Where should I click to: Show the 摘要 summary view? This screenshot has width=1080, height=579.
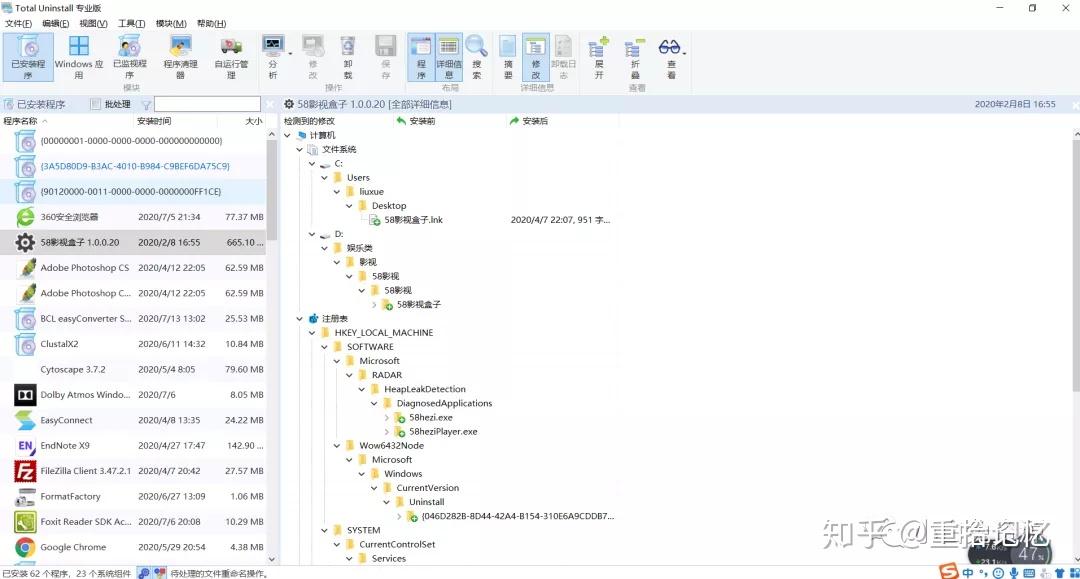[x=508, y=58]
